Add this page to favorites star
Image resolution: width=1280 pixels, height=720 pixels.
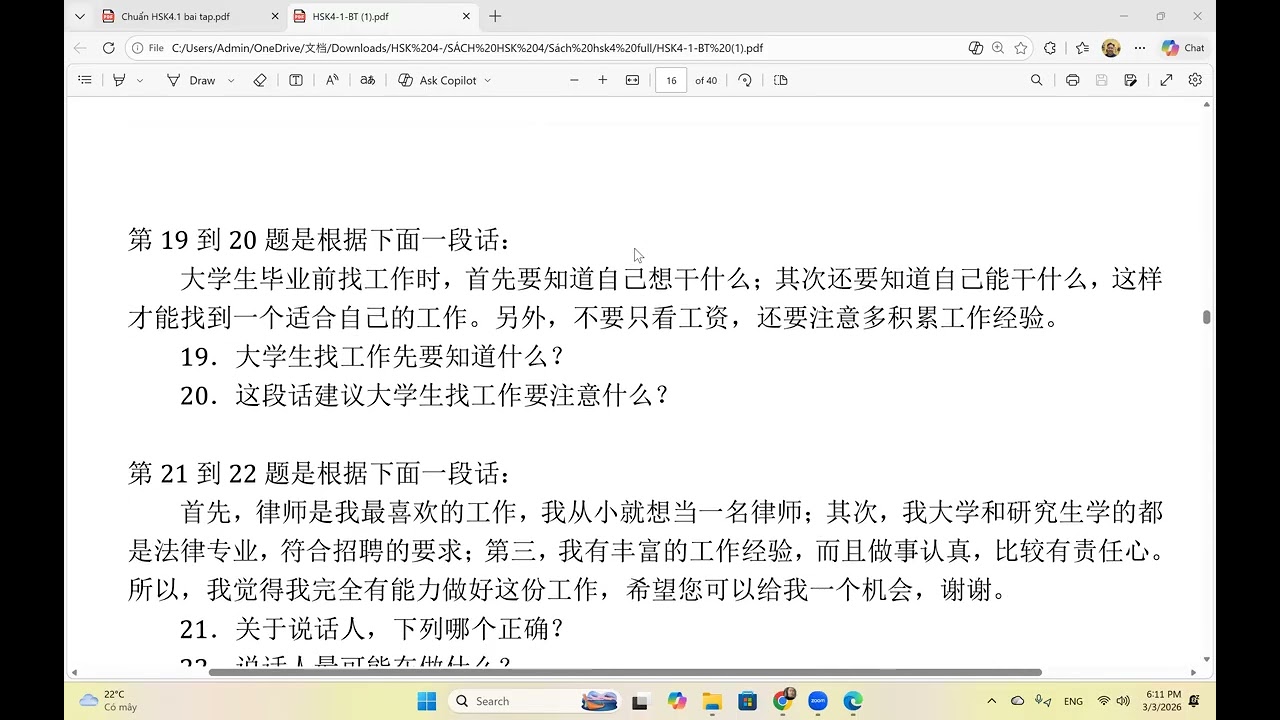pyautogui.click(x=1021, y=48)
